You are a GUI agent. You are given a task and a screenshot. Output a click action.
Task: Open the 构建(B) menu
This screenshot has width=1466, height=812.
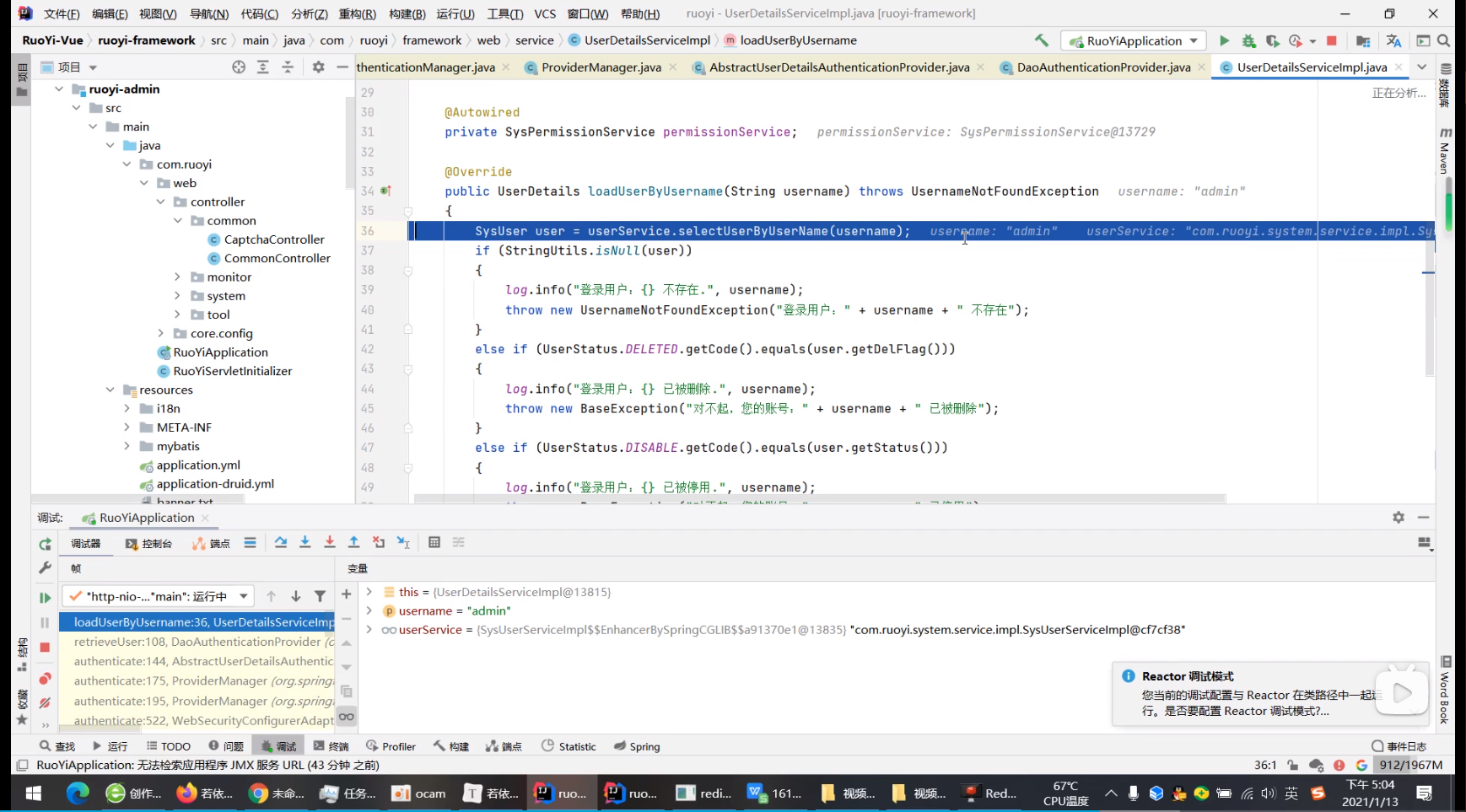coord(407,13)
